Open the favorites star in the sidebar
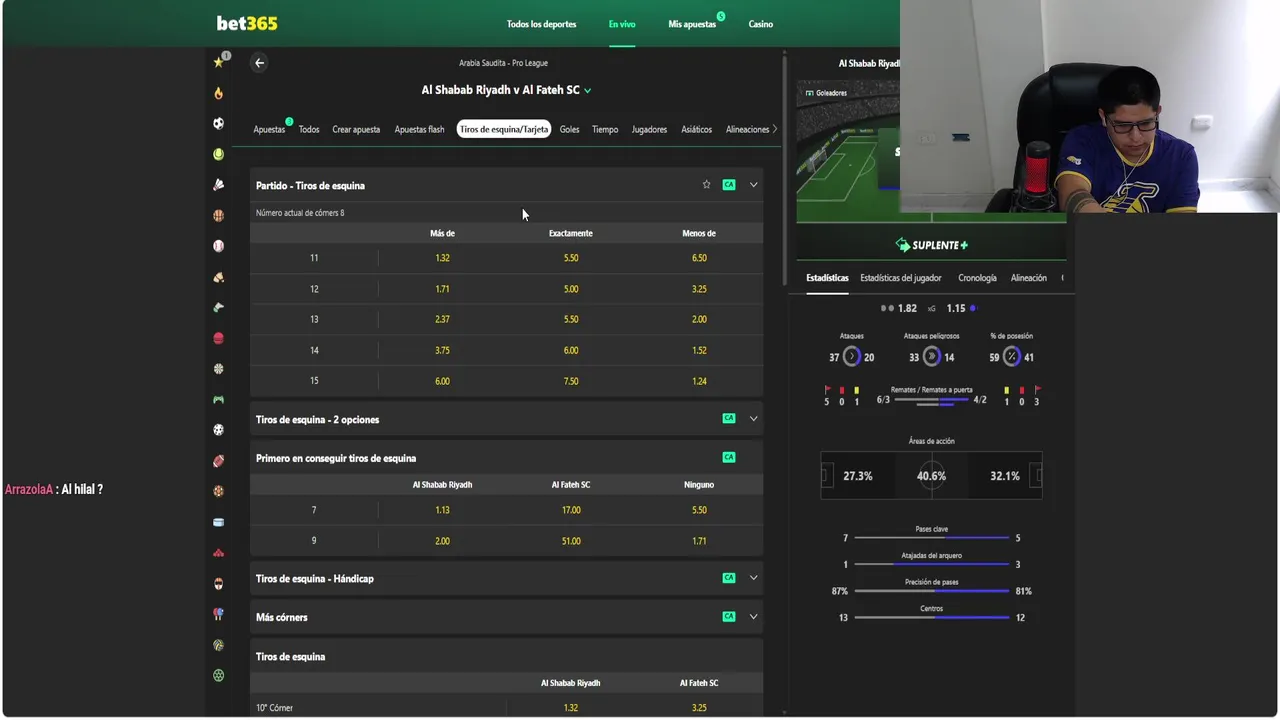Image resolution: width=1280 pixels, height=720 pixels. (x=218, y=62)
